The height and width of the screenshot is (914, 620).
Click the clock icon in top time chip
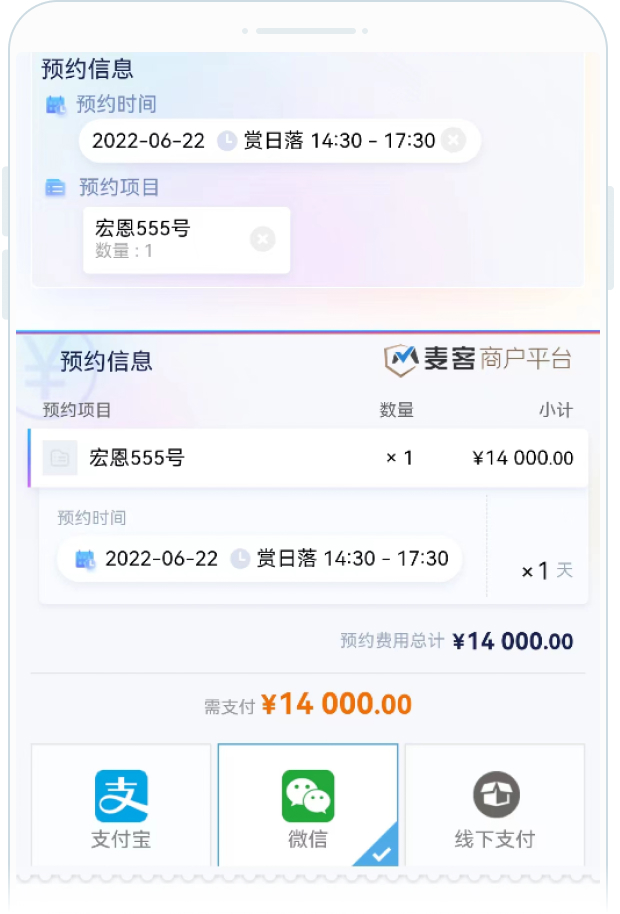[227, 141]
